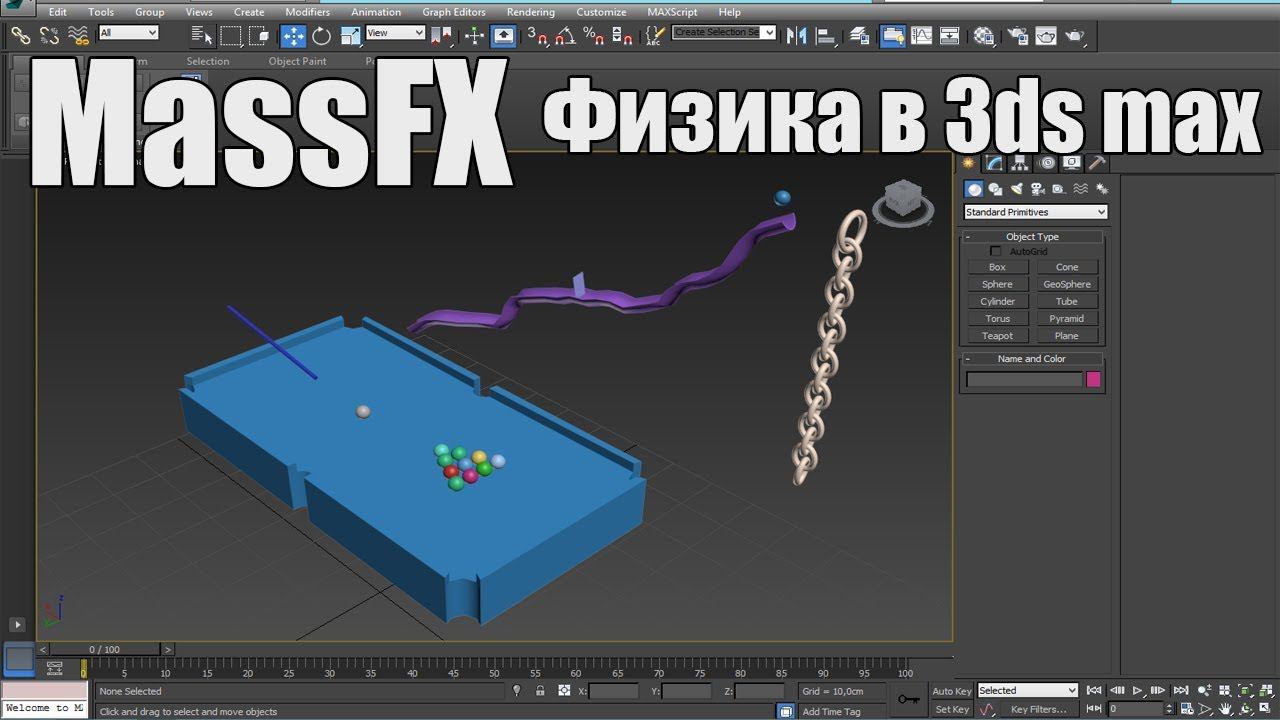Click the Sphere primitive button

(997, 284)
